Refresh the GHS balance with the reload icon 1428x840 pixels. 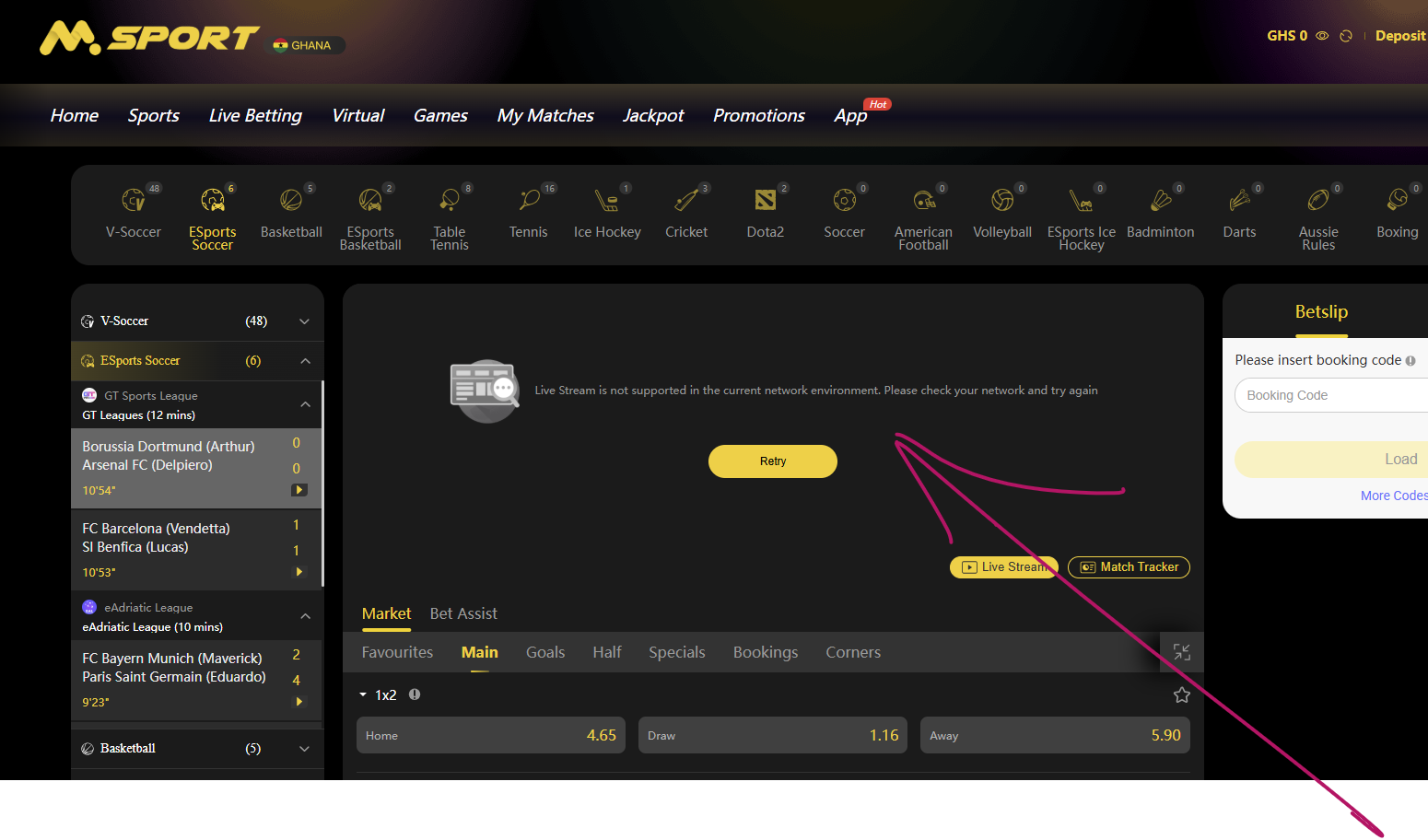[x=1346, y=36]
